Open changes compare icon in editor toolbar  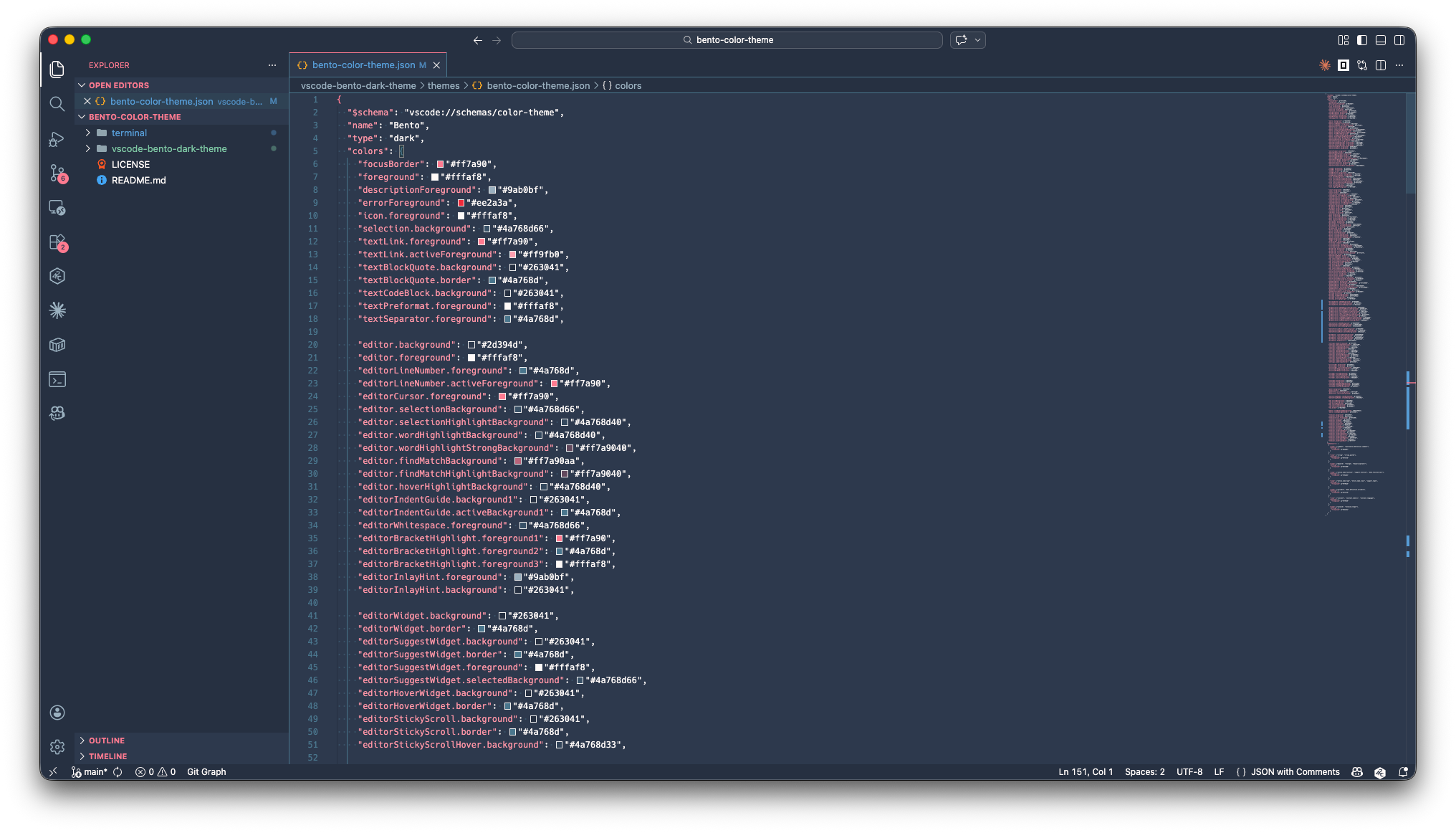1362,65
